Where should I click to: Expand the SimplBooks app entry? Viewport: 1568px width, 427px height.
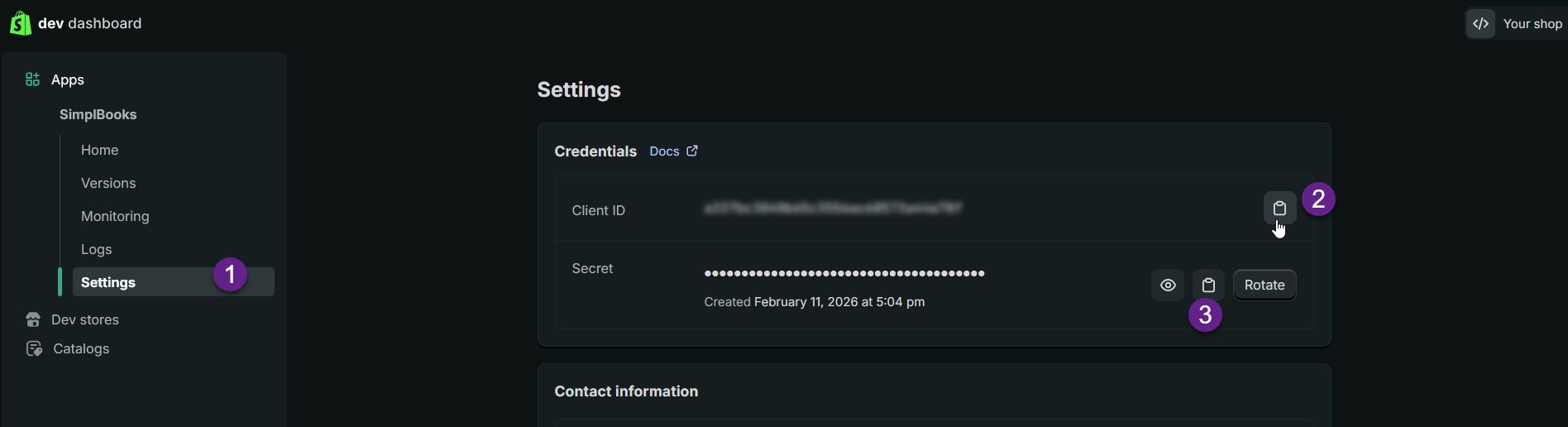coord(98,114)
